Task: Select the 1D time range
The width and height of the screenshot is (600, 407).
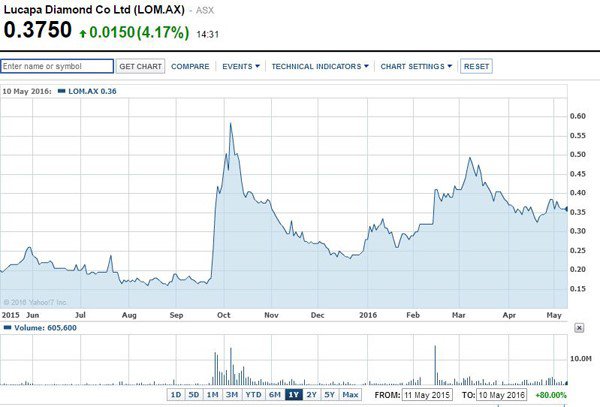Action: [x=176, y=394]
